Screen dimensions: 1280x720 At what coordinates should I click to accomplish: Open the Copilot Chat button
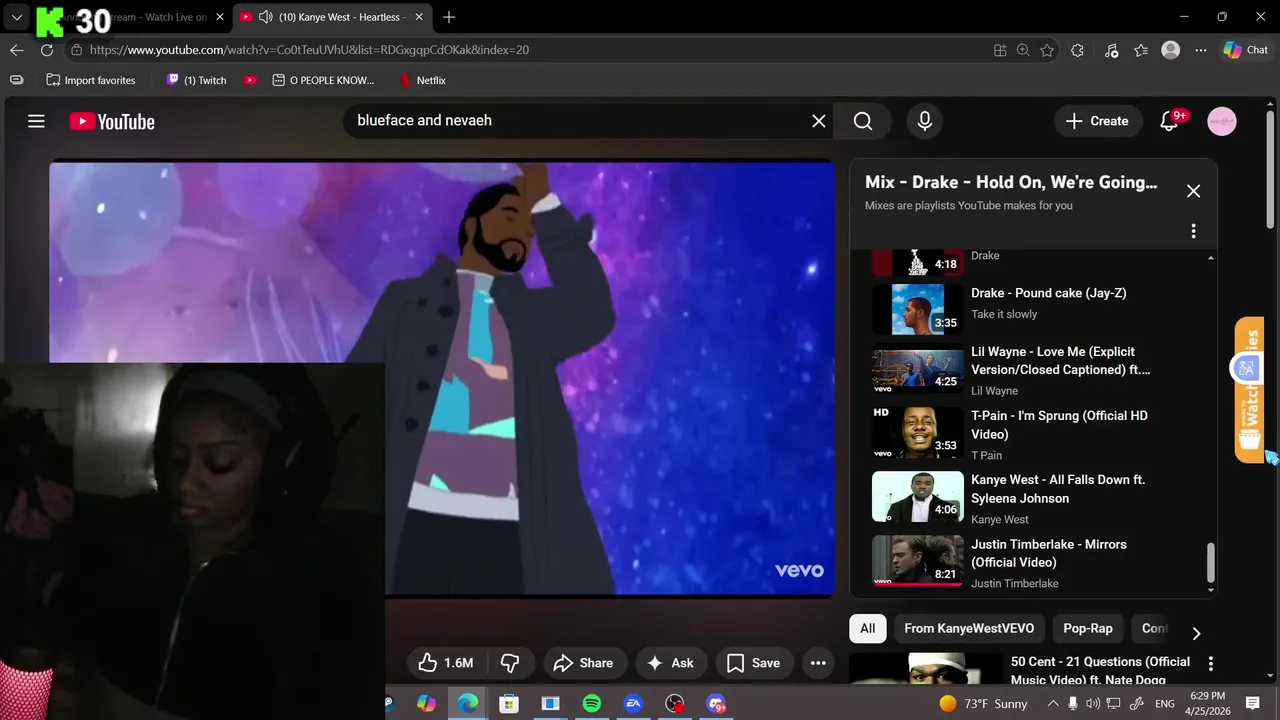click(1246, 50)
